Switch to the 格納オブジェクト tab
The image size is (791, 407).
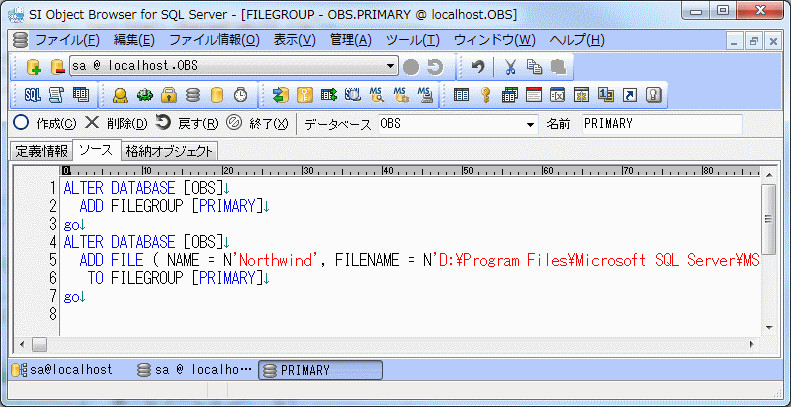click(x=169, y=151)
